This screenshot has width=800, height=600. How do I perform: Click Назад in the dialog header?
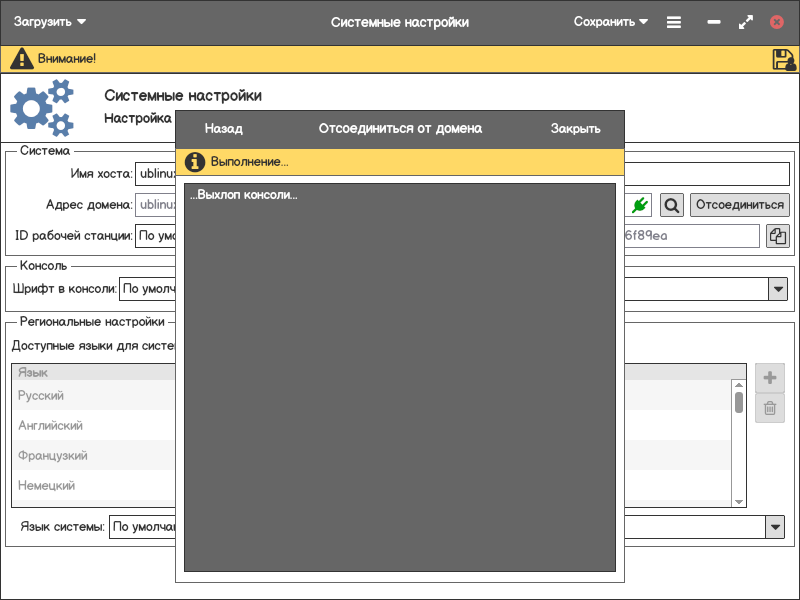[x=223, y=129]
